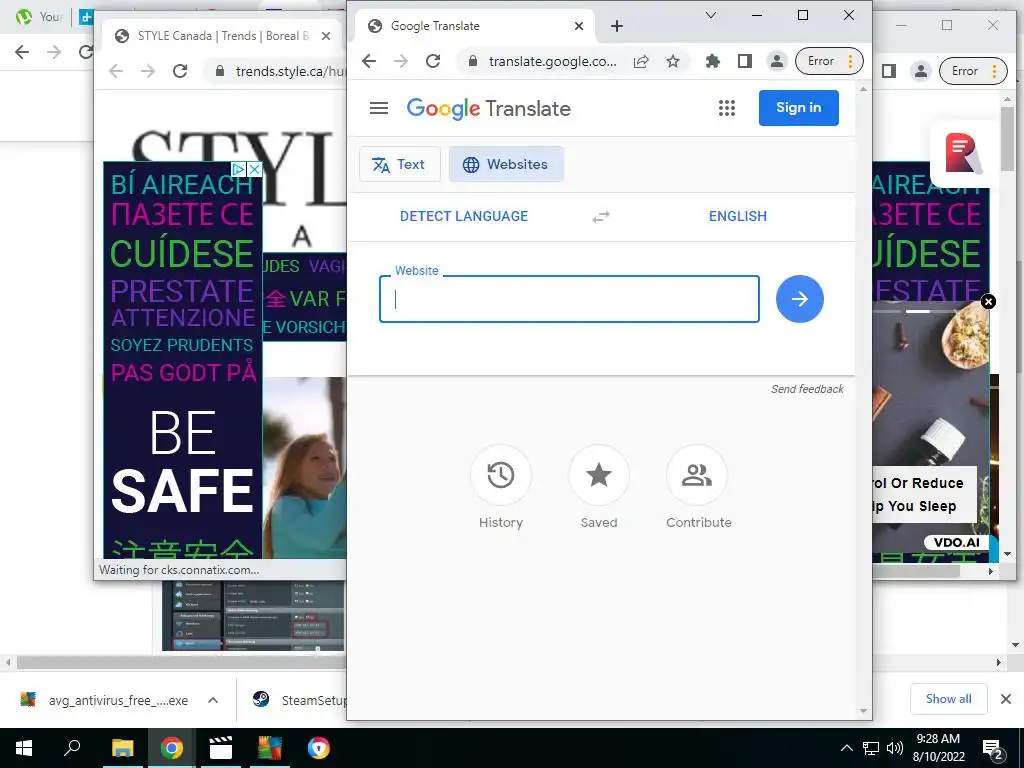Open tab search dropdown chevron

click(x=711, y=15)
